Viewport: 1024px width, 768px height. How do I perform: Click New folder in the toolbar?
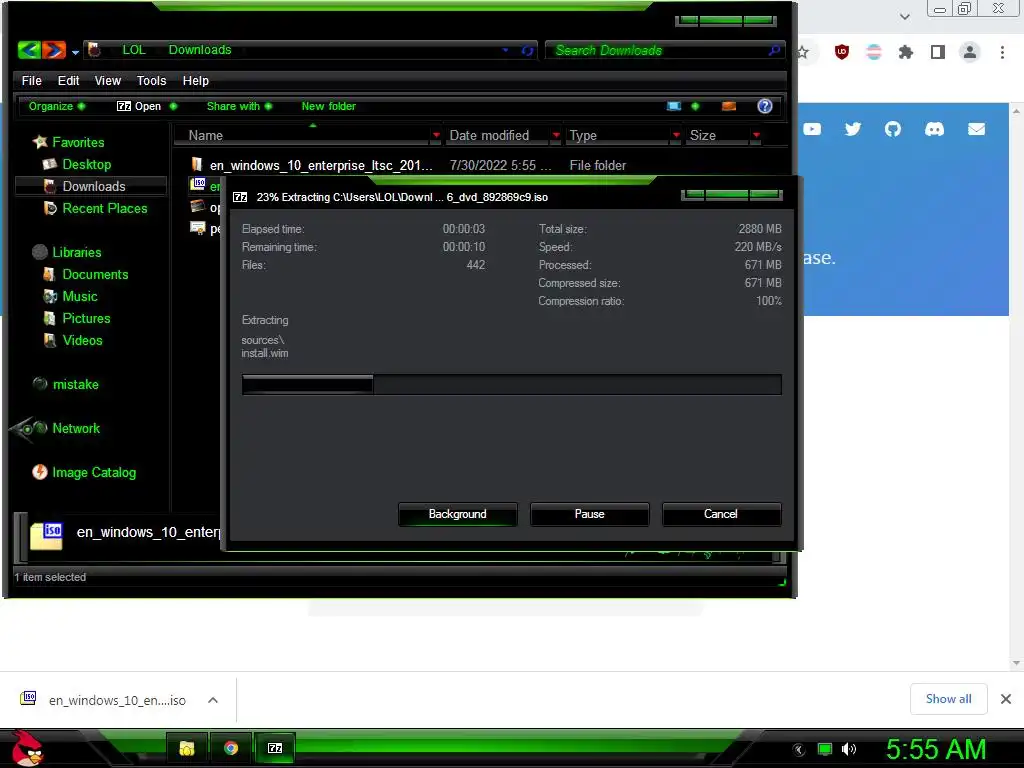(x=328, y=106)
